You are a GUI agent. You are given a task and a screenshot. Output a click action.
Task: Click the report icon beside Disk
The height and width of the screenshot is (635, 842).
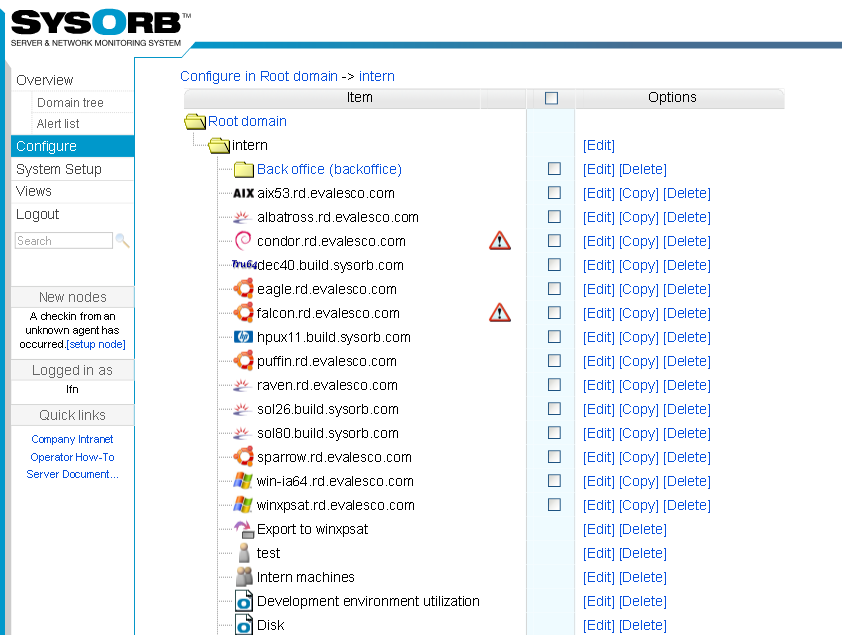[244, 625]
